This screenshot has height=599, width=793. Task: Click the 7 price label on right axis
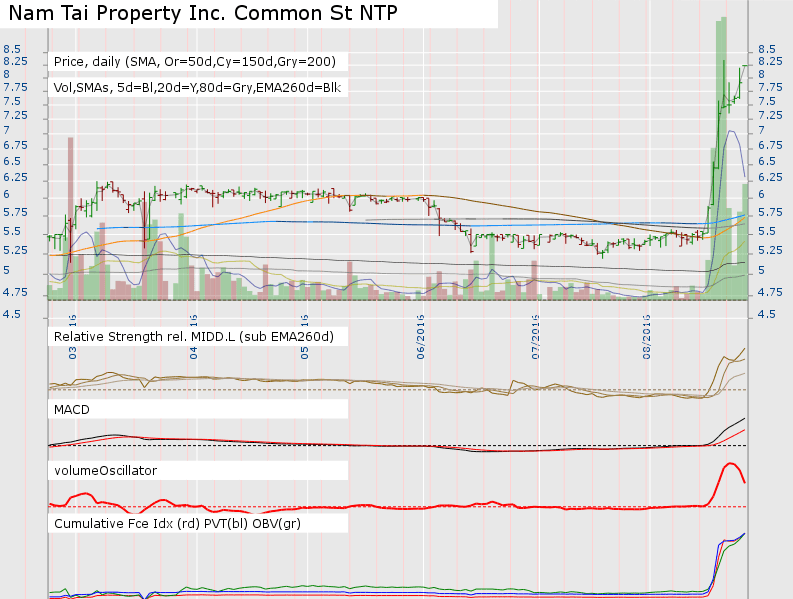(761, 130)
